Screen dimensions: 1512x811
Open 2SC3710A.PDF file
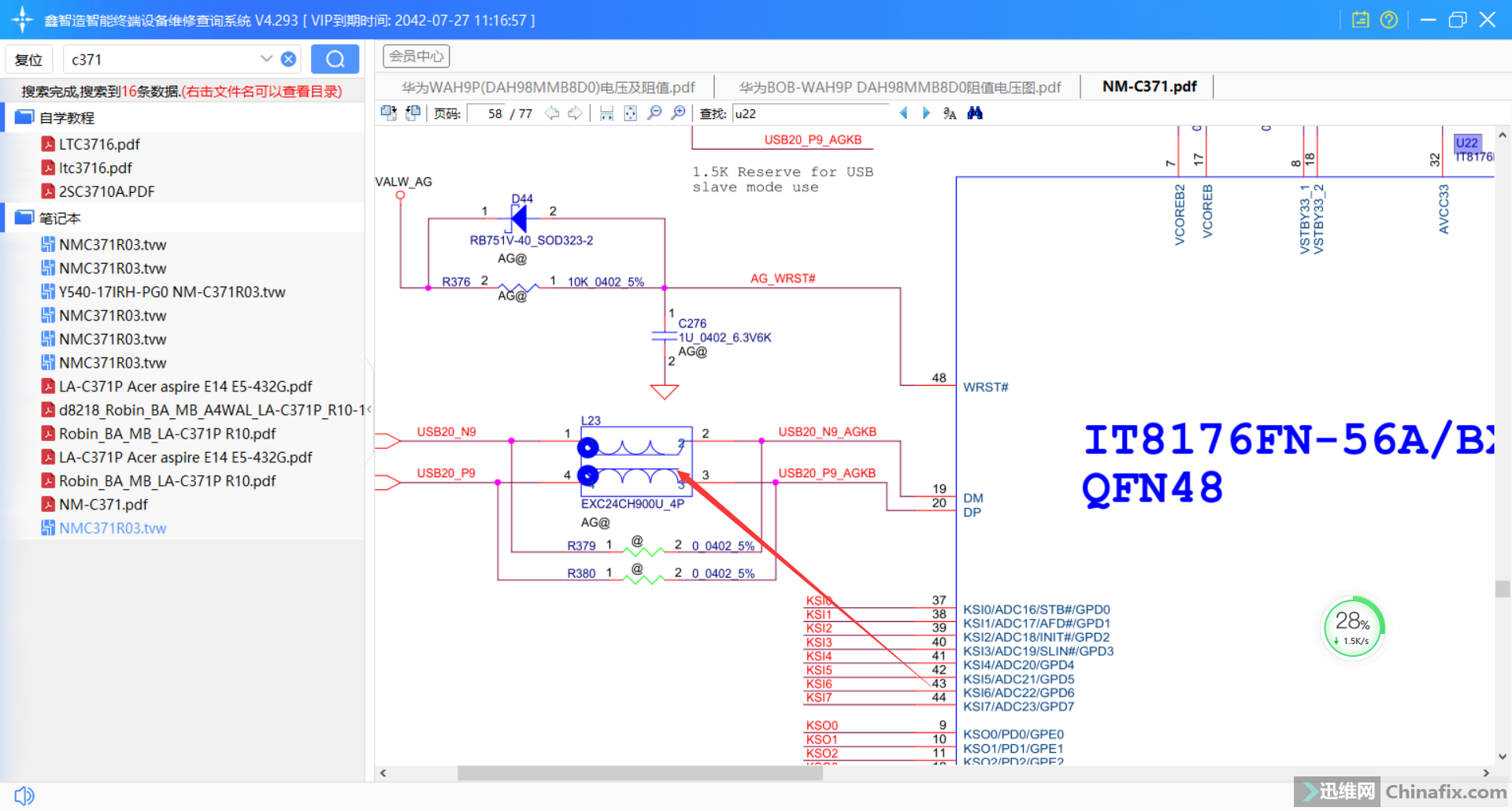click(106, 191)
